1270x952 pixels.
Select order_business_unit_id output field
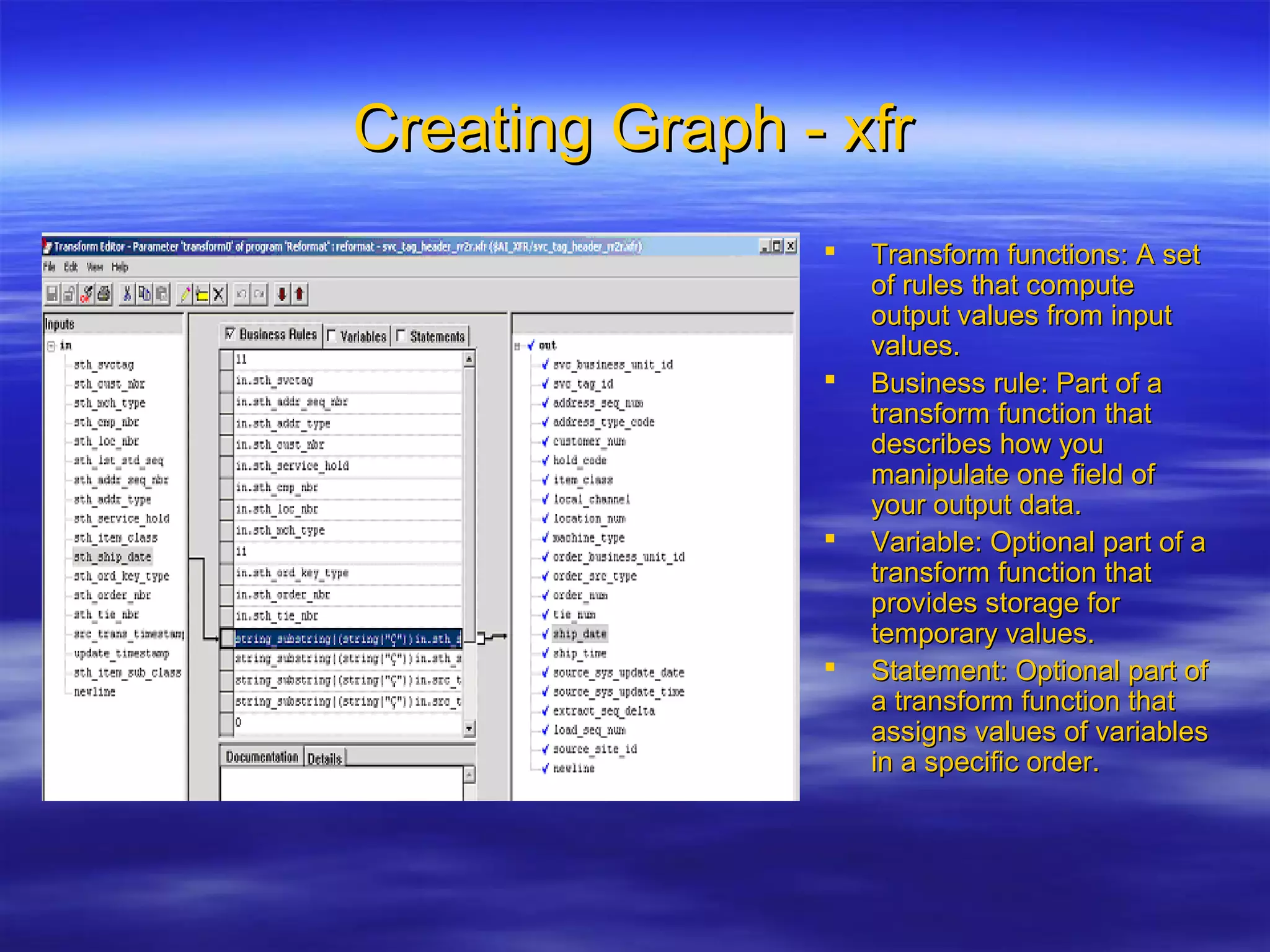point(619,557)
